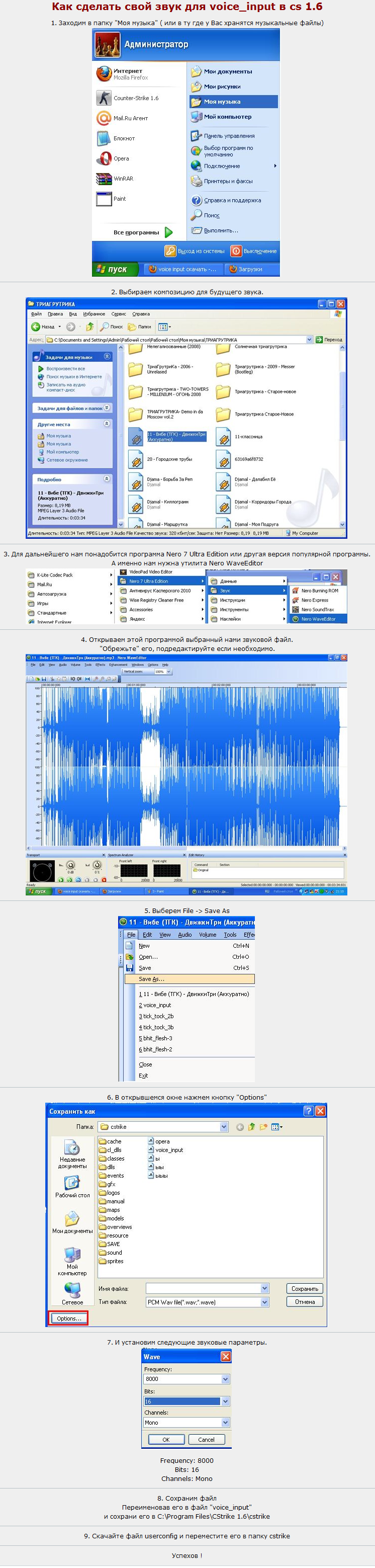
Task: Click Воспроизвести все link
Action: (66, 369)
